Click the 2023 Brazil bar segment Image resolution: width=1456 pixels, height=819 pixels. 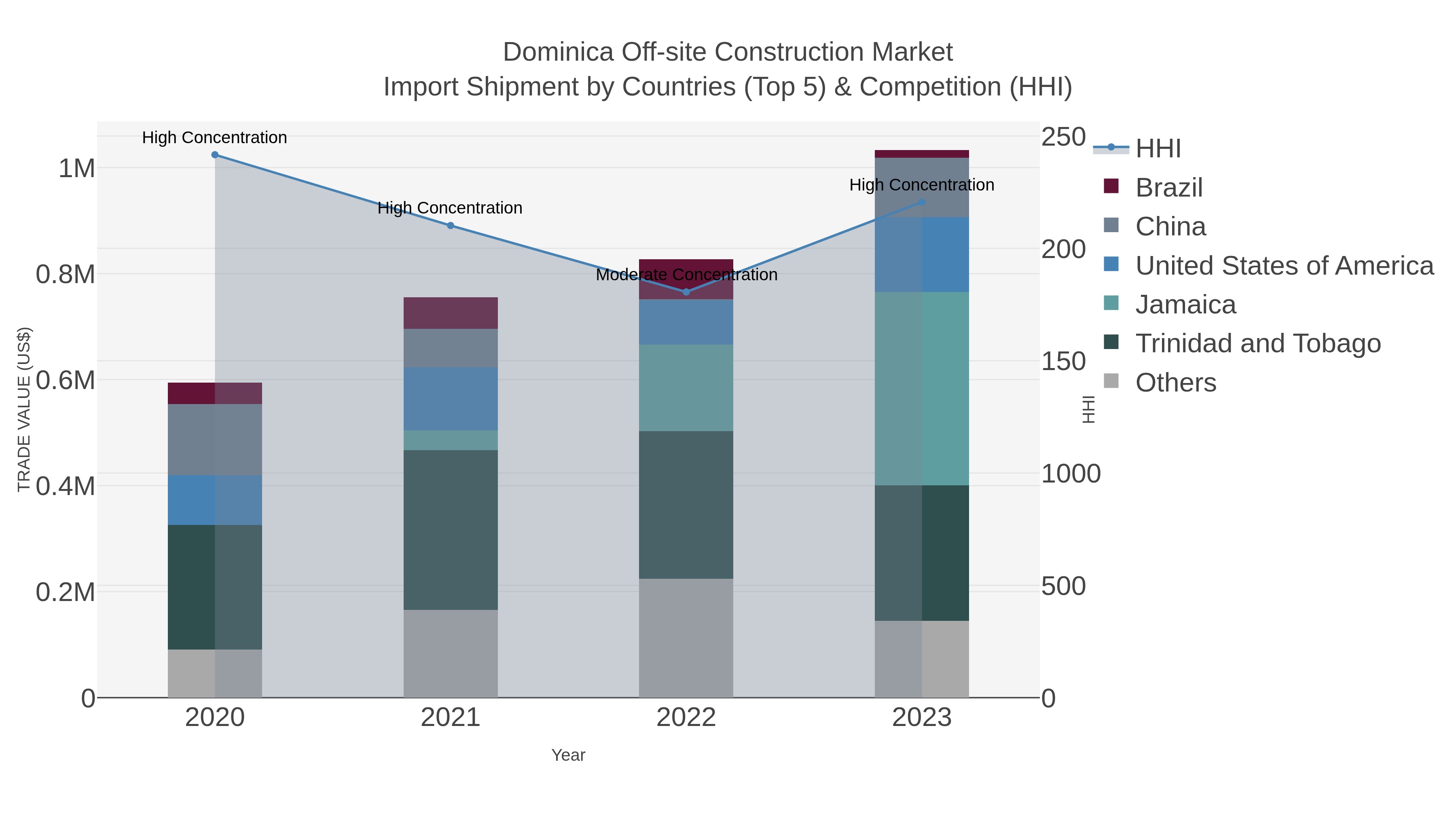[x=922, y=154]
